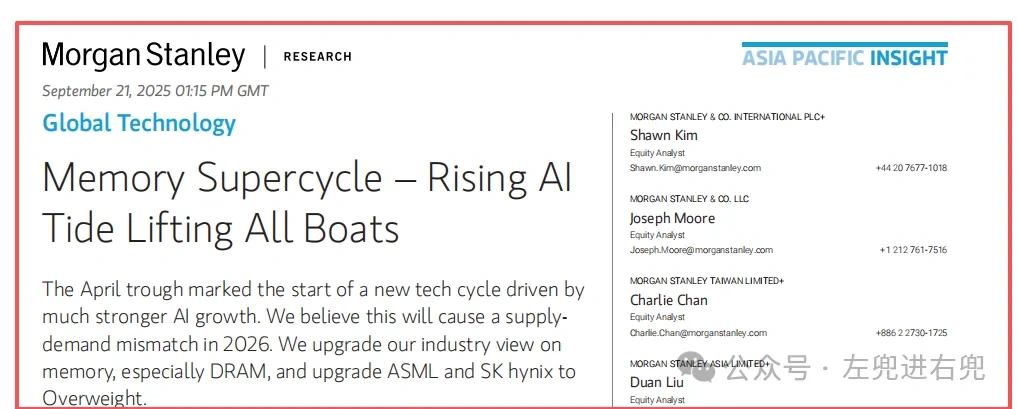The image size is (1018, 409).
Task: Select analyst name Shawn Kim
Action: coord(663,135)
